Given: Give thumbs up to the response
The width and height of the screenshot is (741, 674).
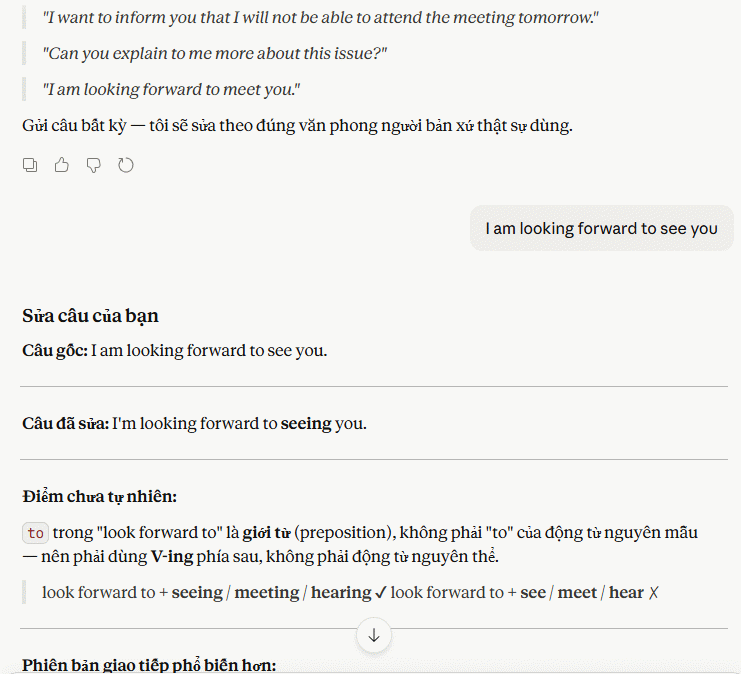Looking at the screenshot, I should 61,165.
